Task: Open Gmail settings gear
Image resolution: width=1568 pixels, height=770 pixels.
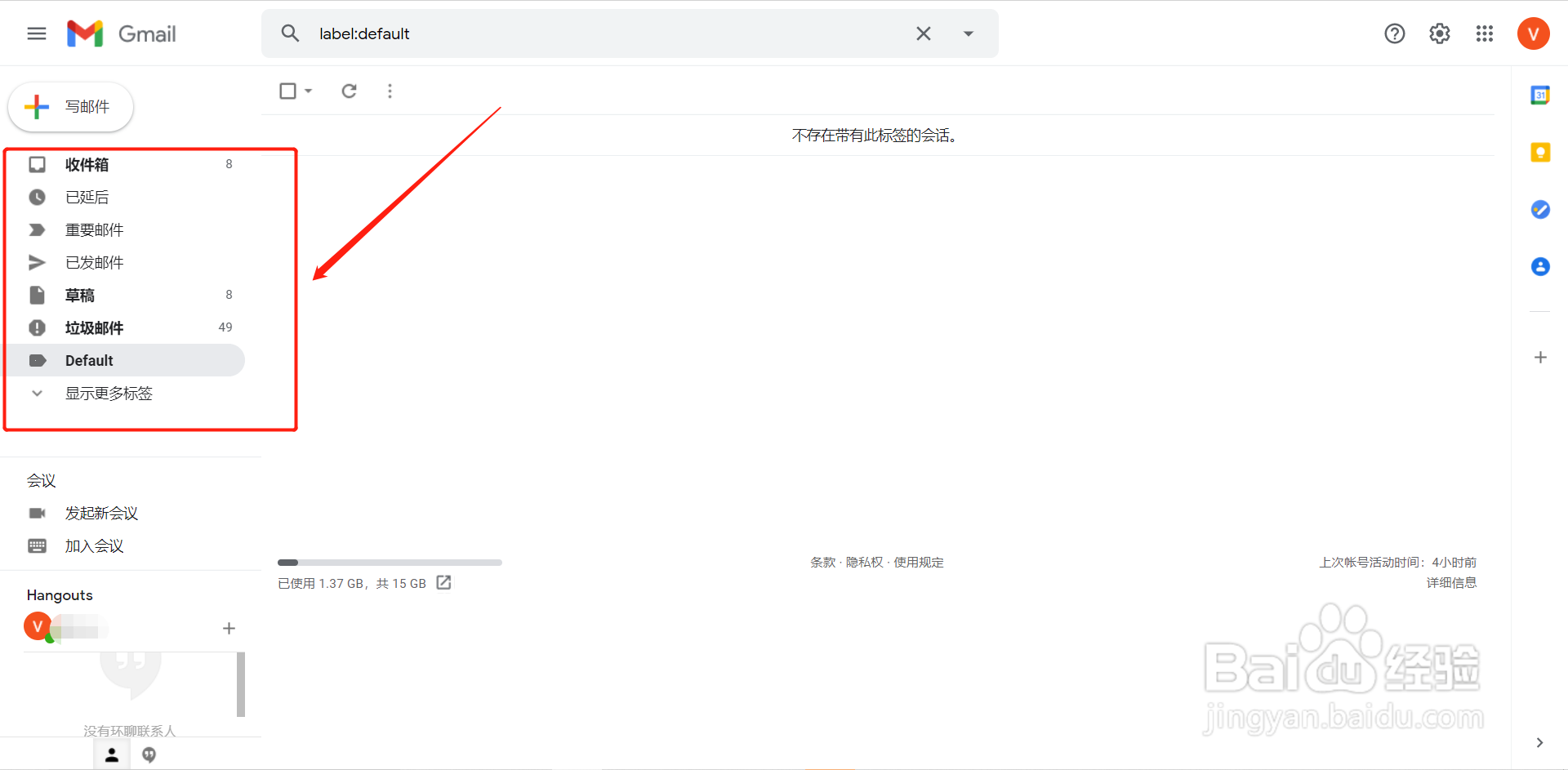Action: [x=1439, y=33]
